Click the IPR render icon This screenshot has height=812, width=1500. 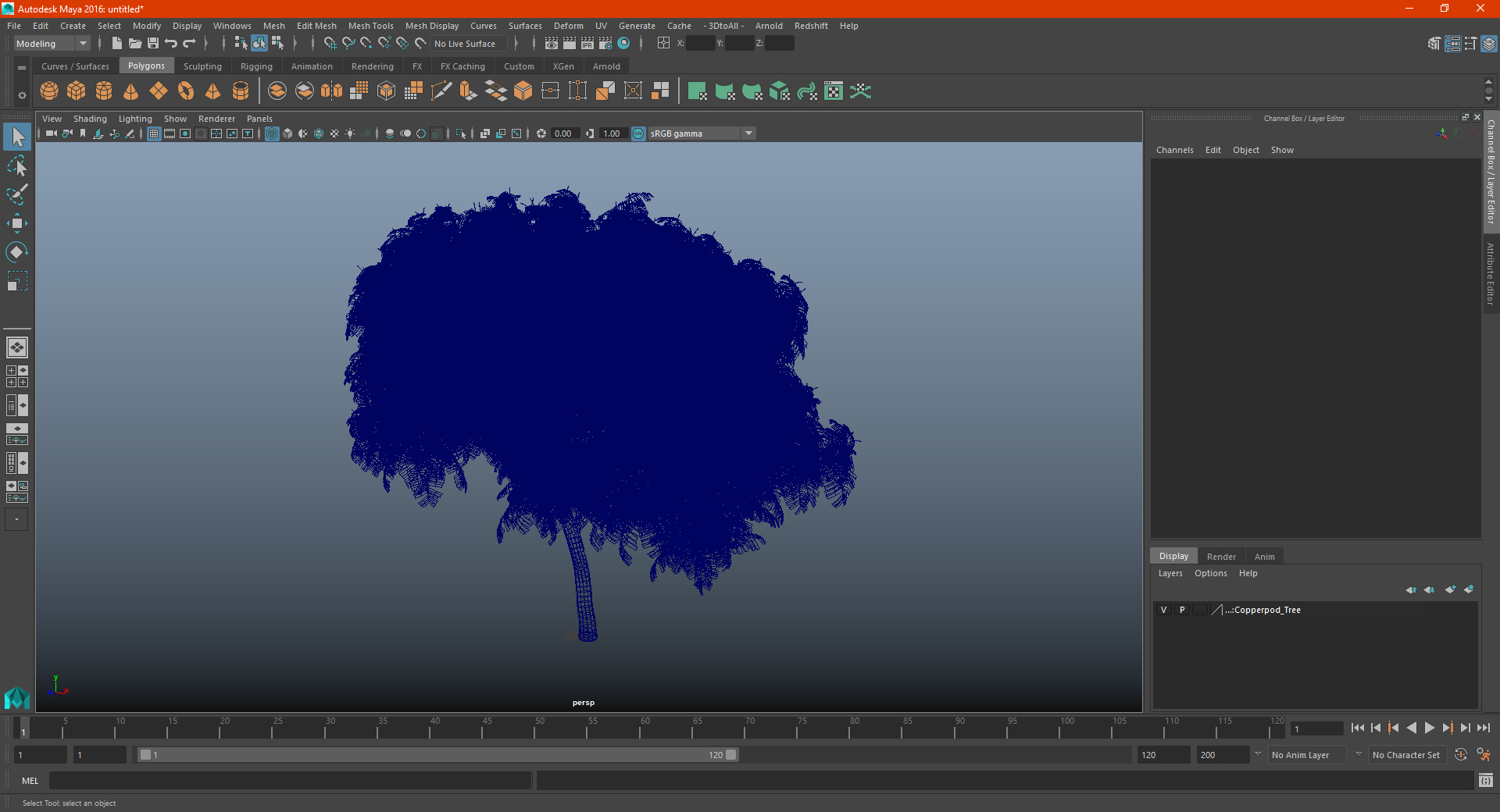click(587, 44)
